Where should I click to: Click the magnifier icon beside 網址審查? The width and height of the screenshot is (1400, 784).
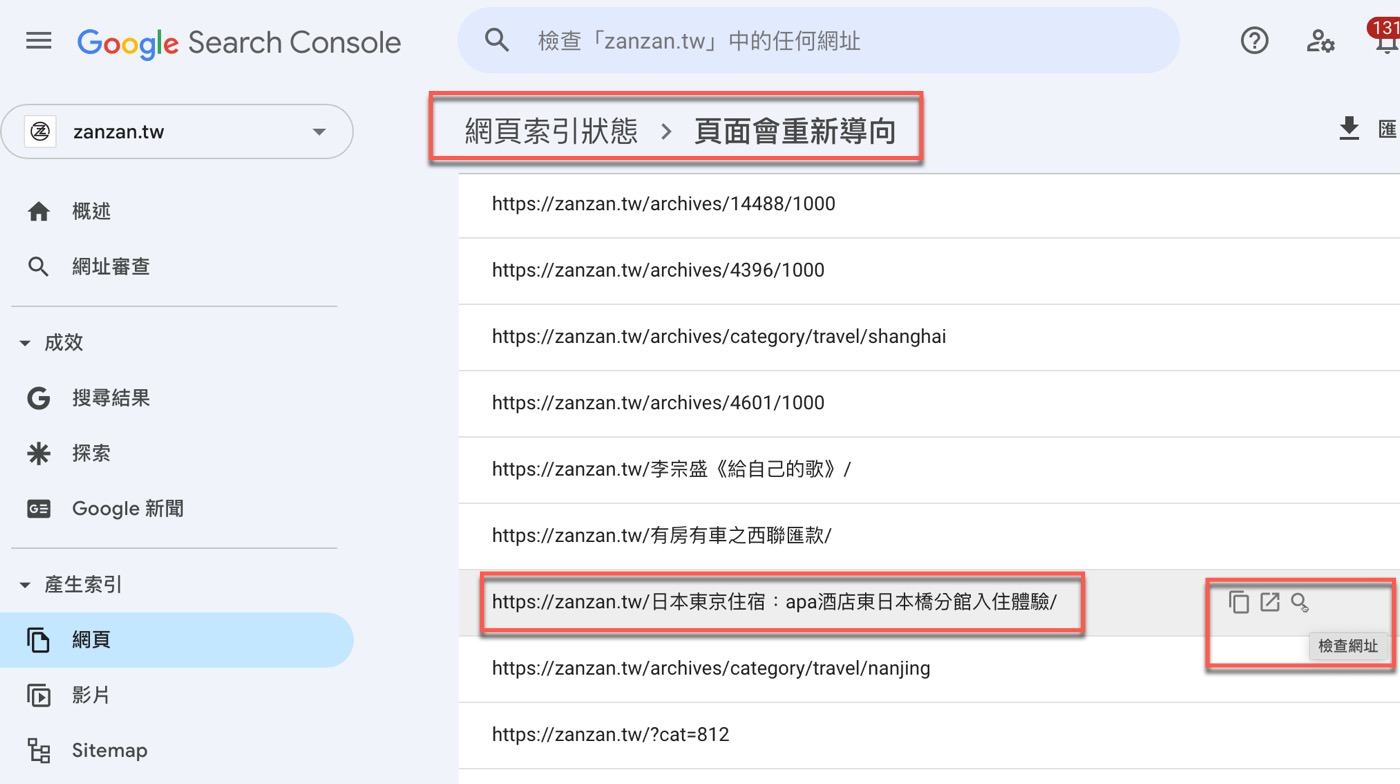click(39, 267)
